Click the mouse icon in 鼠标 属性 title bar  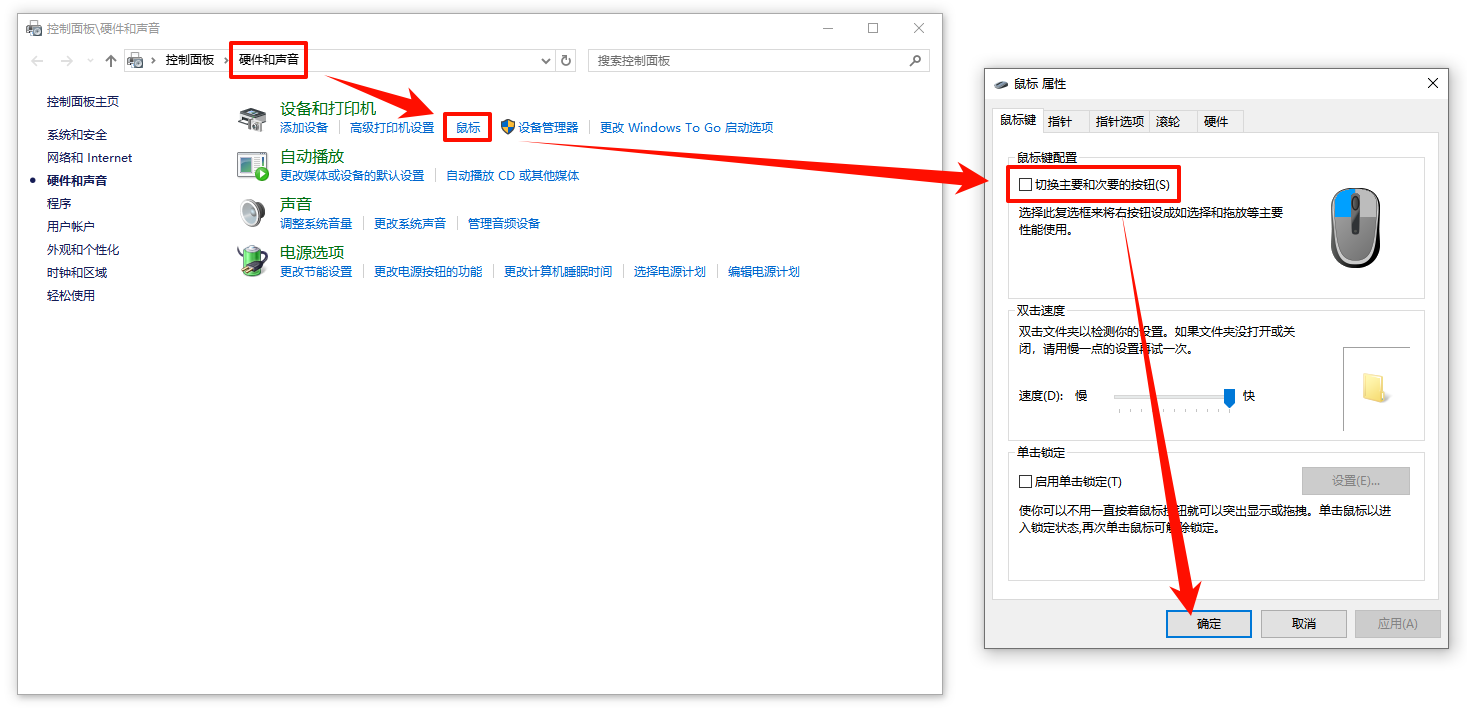pos(1001,84)
